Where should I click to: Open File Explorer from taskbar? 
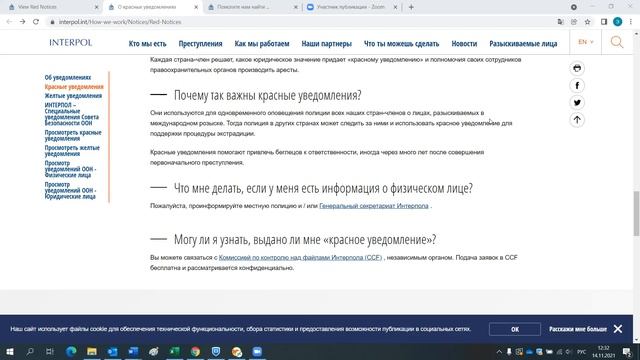[92, 351]
